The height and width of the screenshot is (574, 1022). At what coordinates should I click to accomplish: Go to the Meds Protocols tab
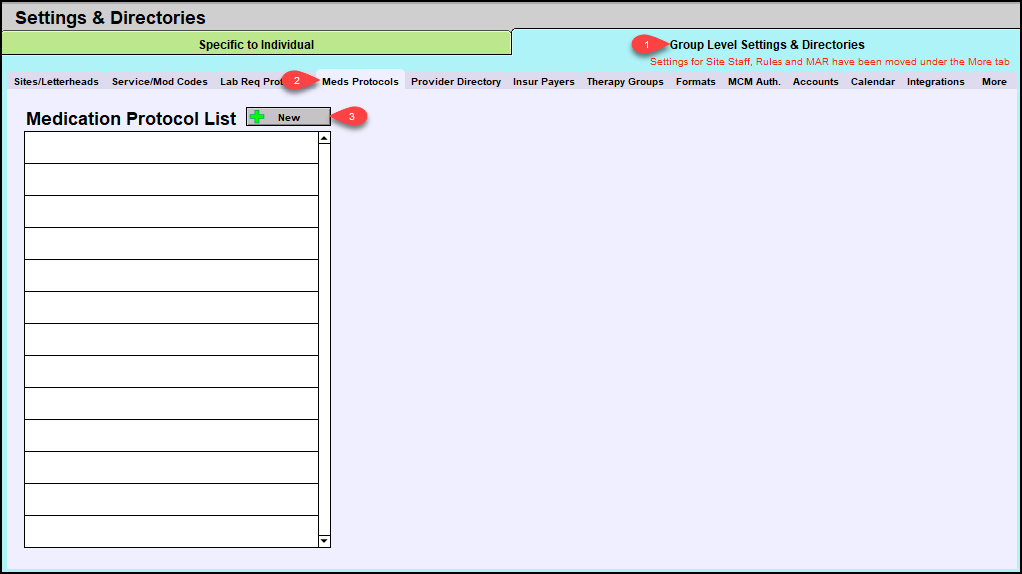click(x=360, y=82)
